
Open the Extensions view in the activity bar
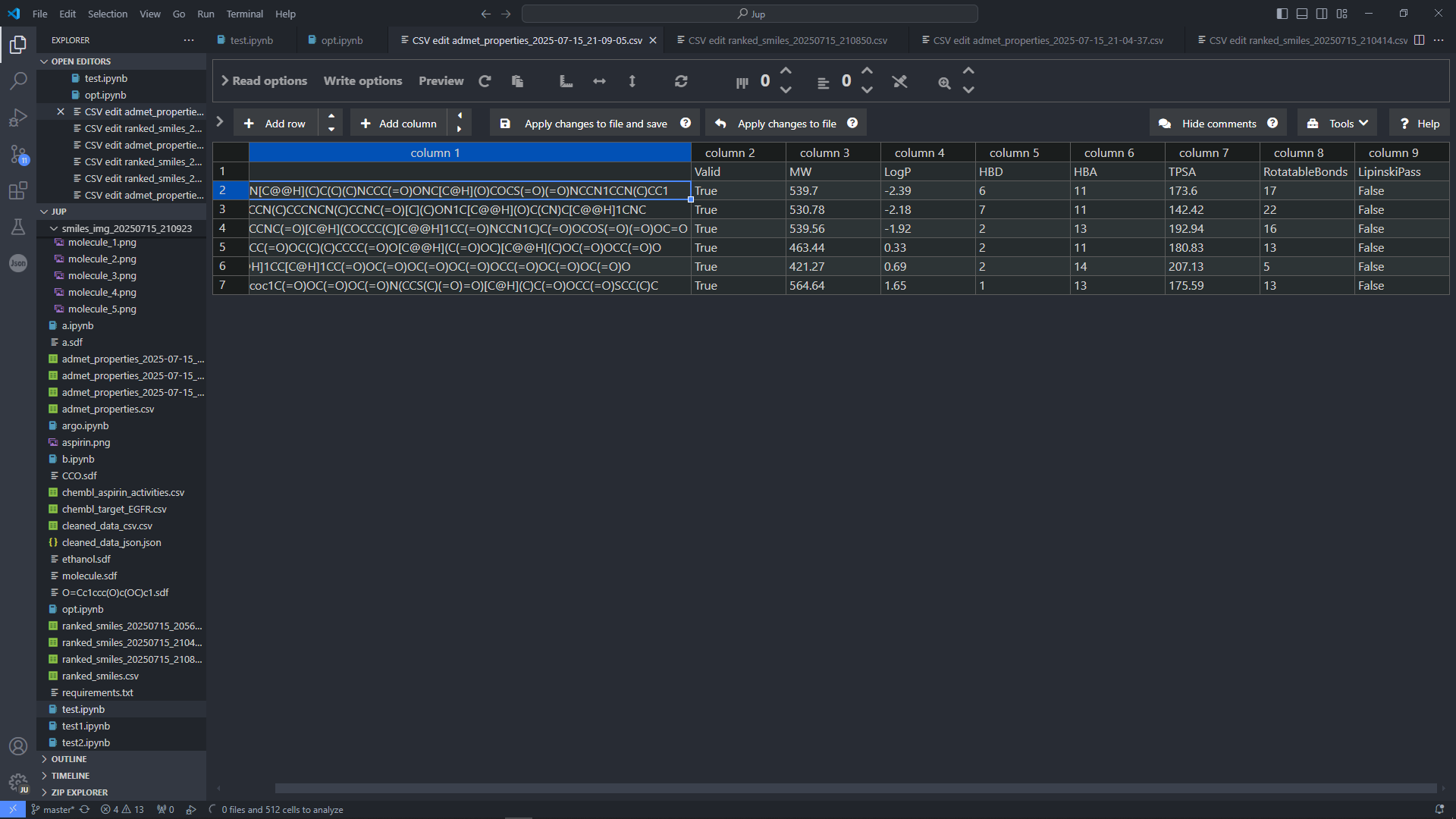[18, 190]
